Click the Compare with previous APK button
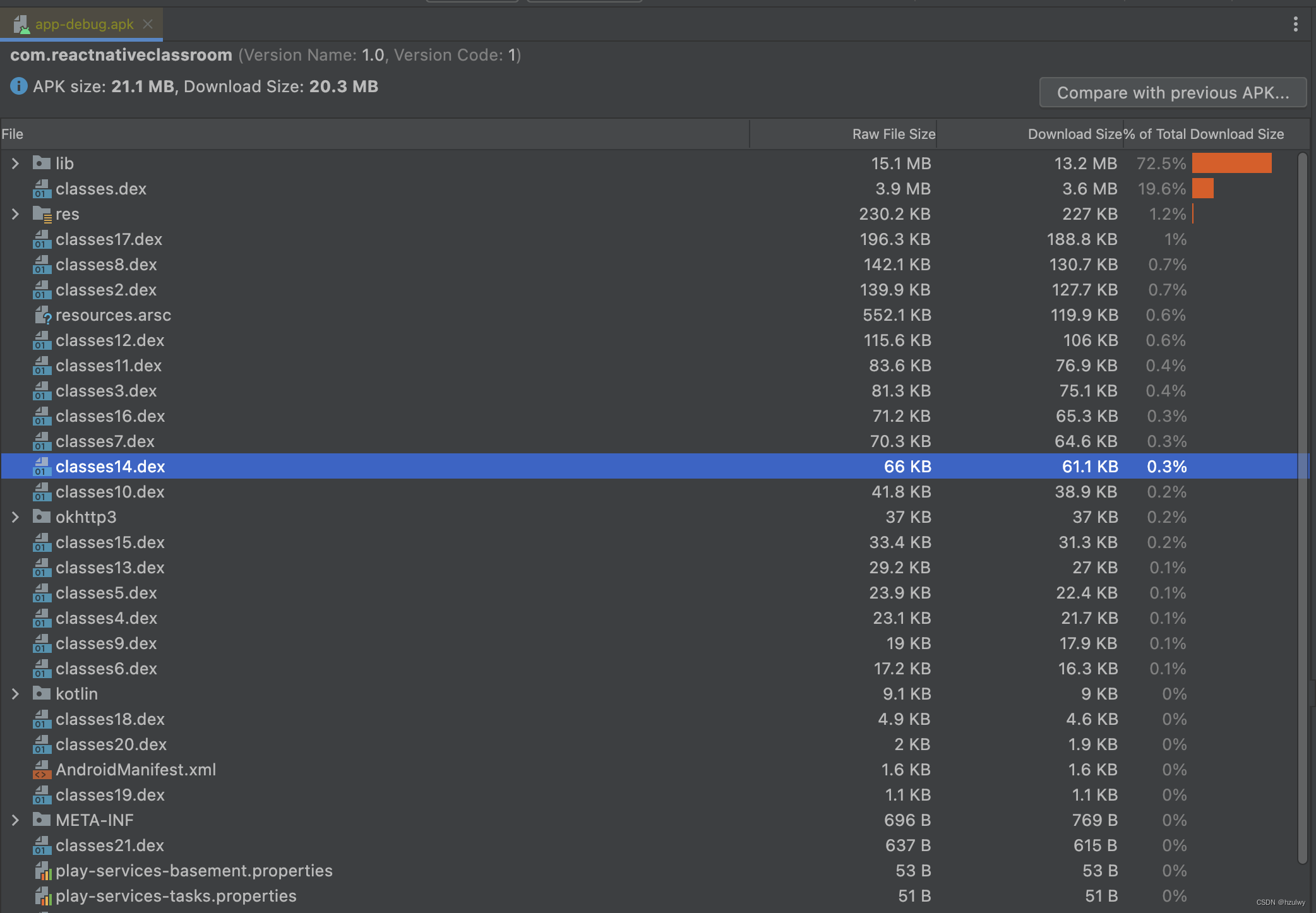The height and width of the screenshot is (913, 1316). click(1173, 93)
